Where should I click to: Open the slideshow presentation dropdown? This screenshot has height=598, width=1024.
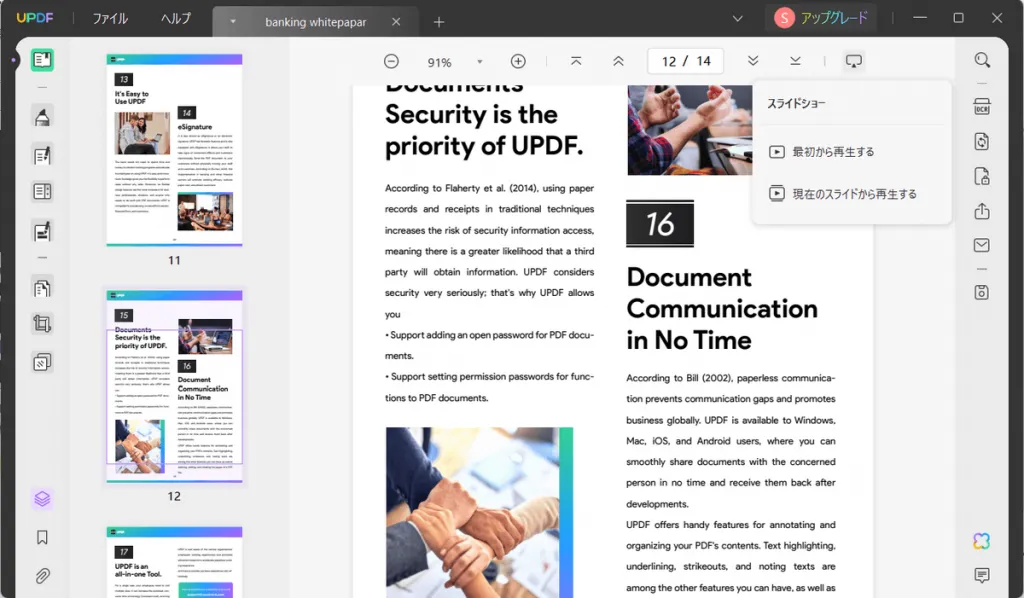pyautogui.click(x=854, y=61)
